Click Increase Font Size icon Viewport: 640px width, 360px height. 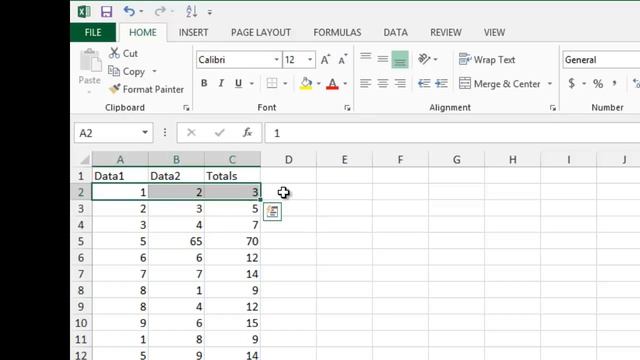coord(325,60)
